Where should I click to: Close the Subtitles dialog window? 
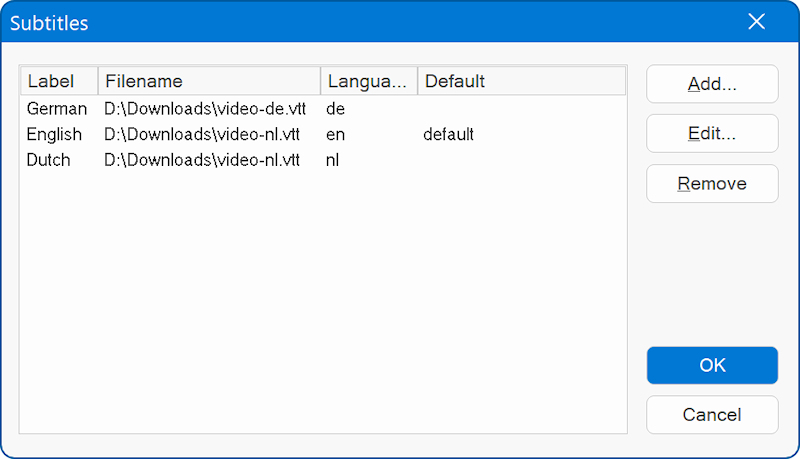click(757, 22)
